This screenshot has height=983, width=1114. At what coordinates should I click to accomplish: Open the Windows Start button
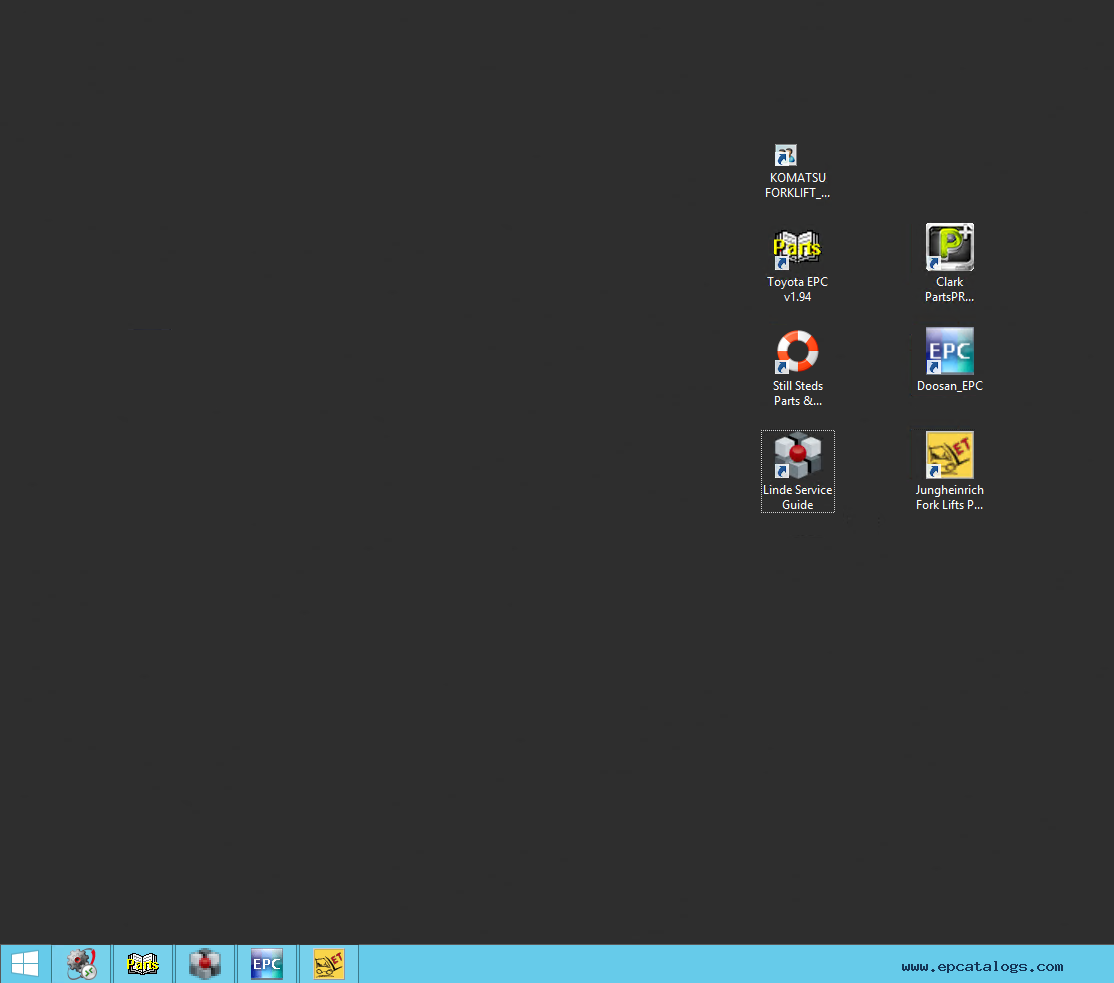click(x=25, y=964)
